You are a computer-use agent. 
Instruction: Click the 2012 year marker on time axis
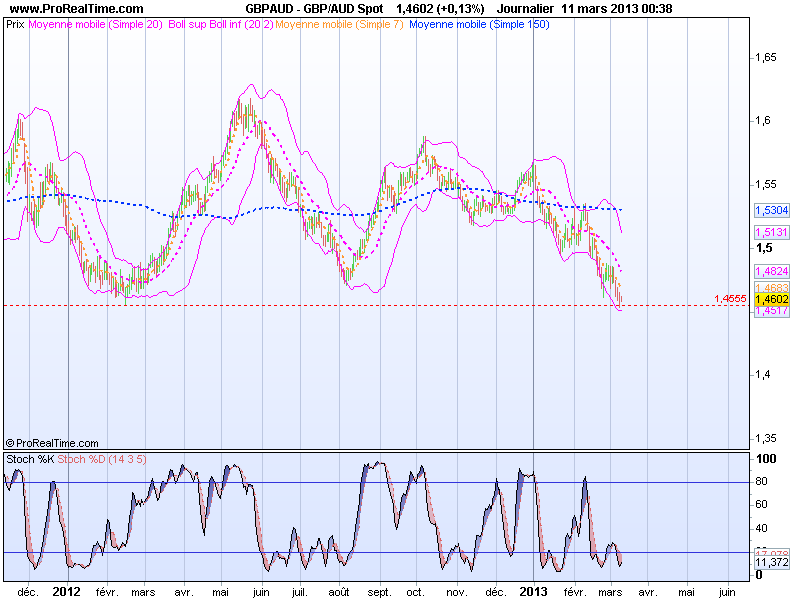tap(68, 591)
